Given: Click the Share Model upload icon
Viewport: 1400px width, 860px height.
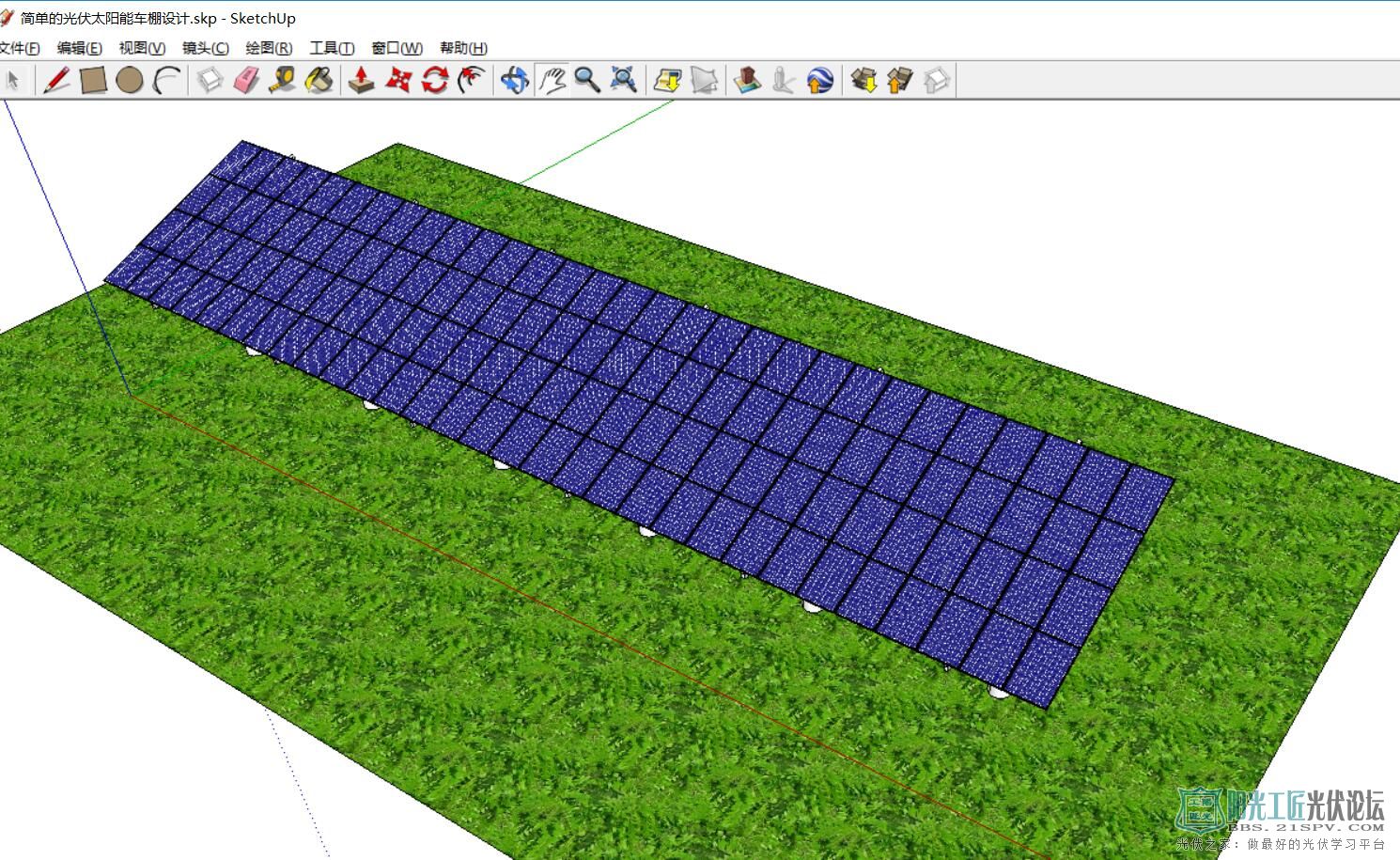Looking at the screenshot, I should coord(900,81).
